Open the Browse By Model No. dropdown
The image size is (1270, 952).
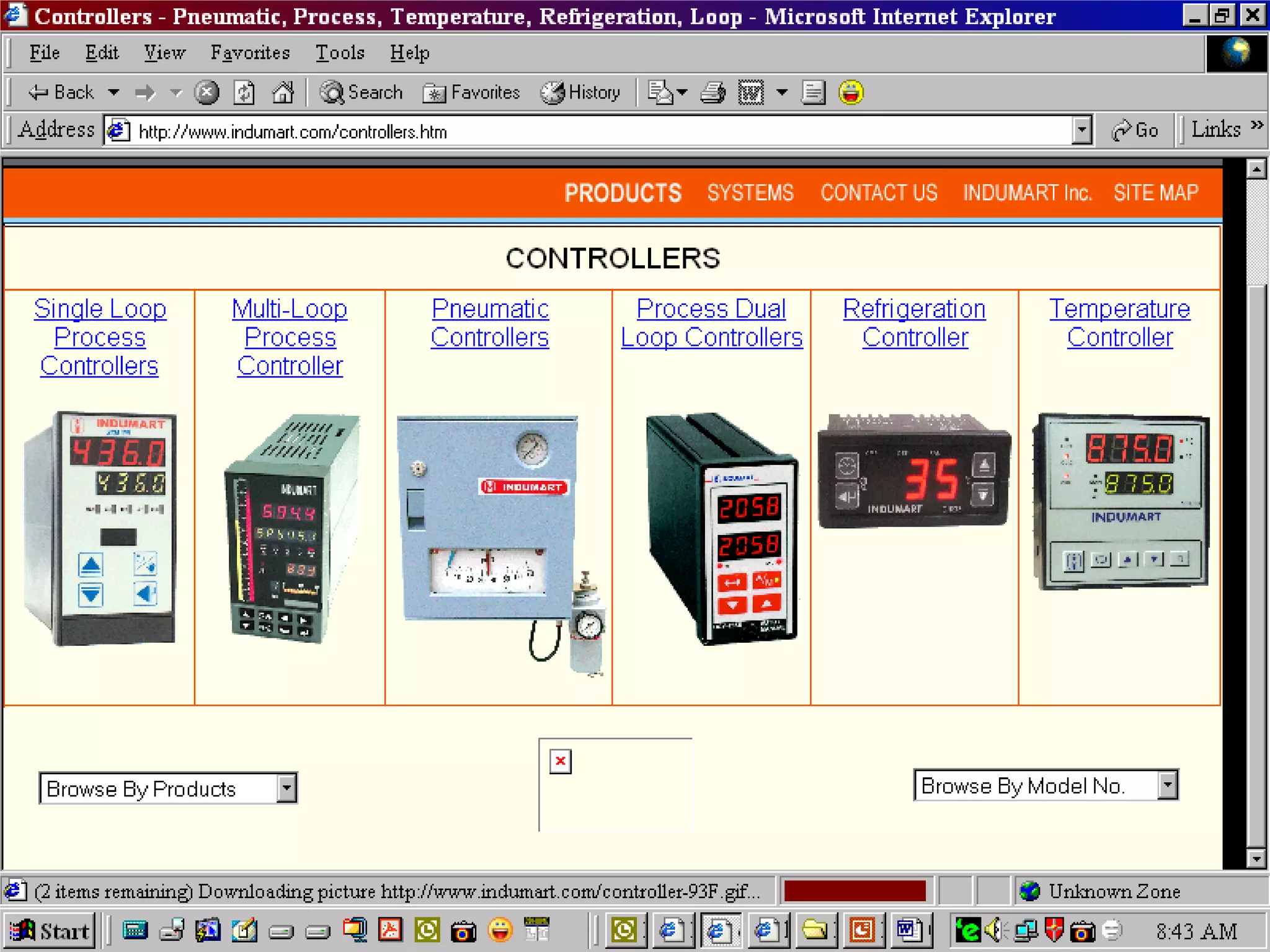point(1167,785)
